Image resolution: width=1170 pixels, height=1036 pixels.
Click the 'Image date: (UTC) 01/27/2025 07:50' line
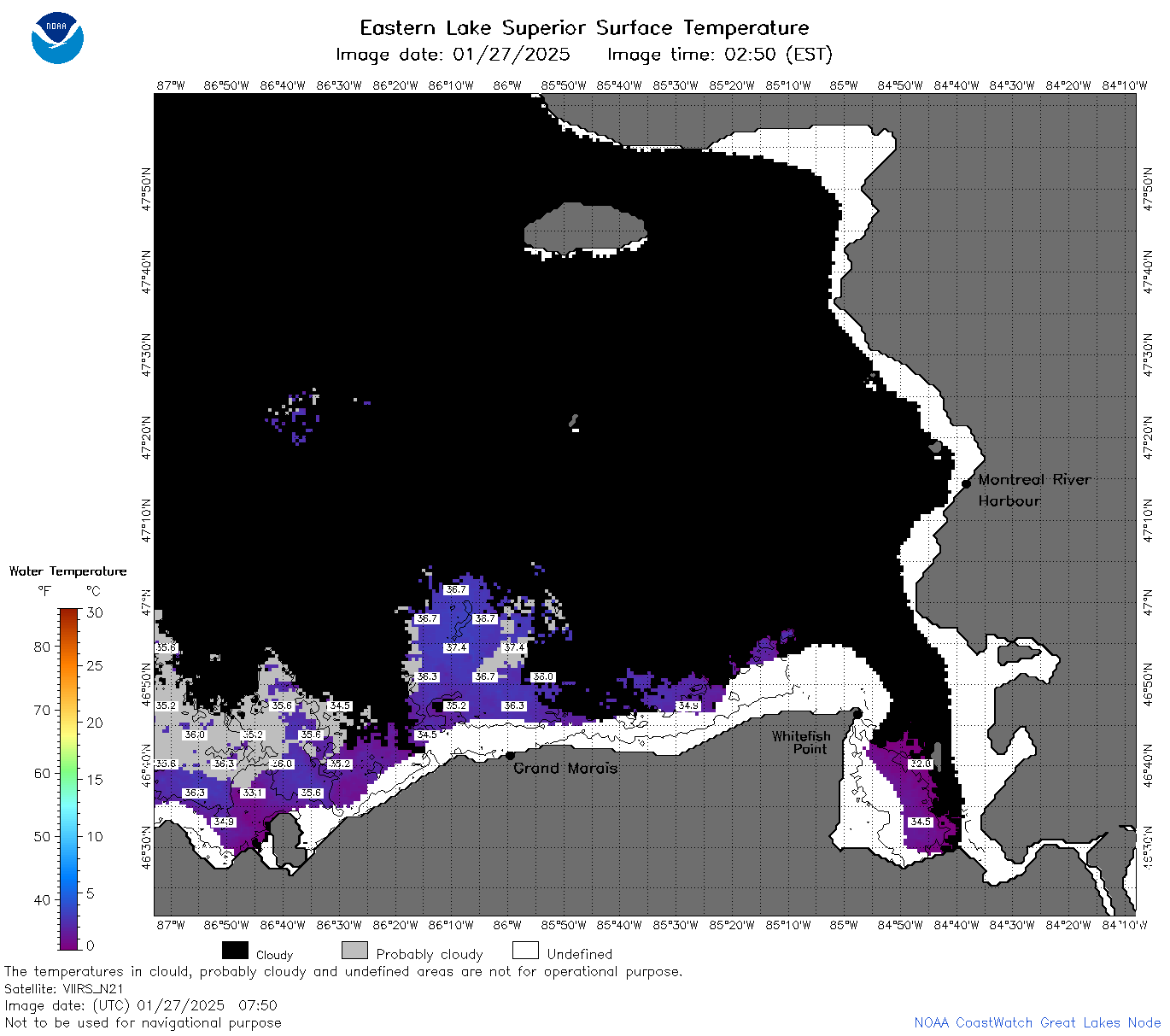141,1005
